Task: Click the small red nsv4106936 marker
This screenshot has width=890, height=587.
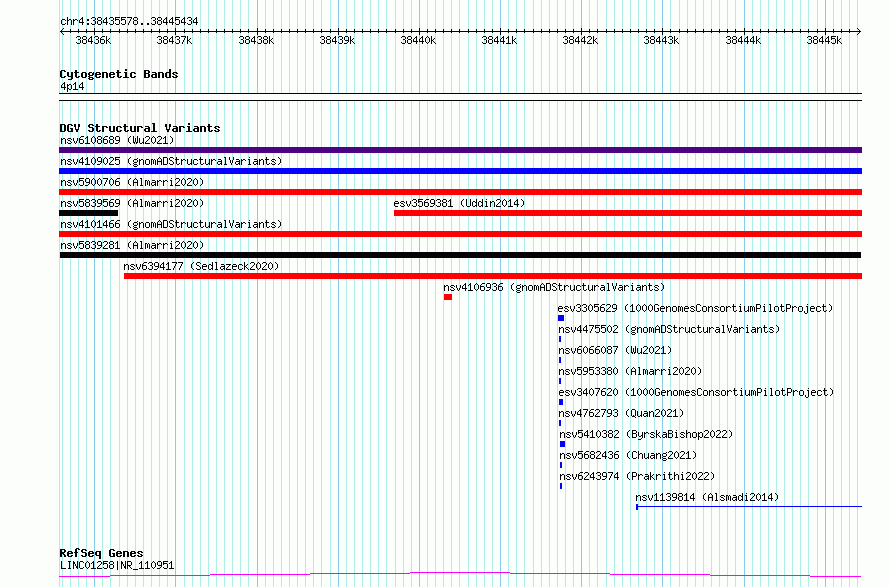Action: (x=448, y=297)
